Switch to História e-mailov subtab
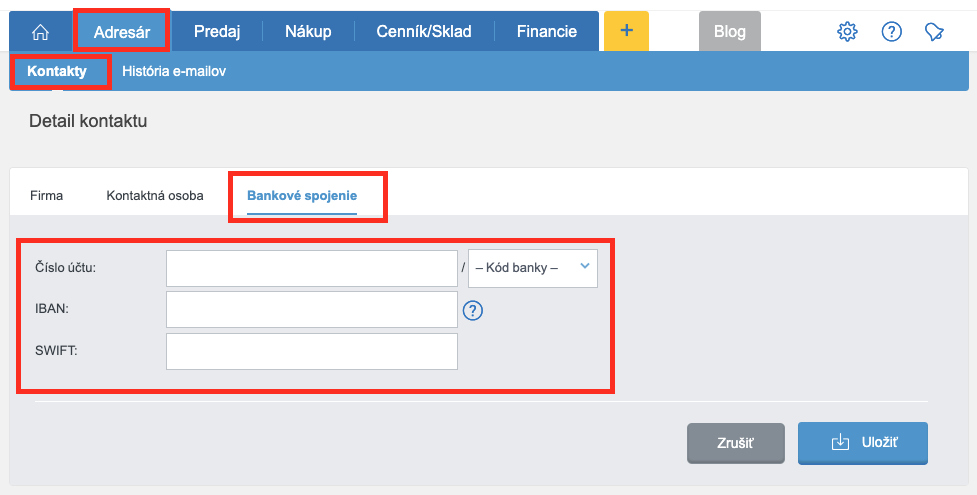Viewport: 977px width, 495px height. click(174, 72)
